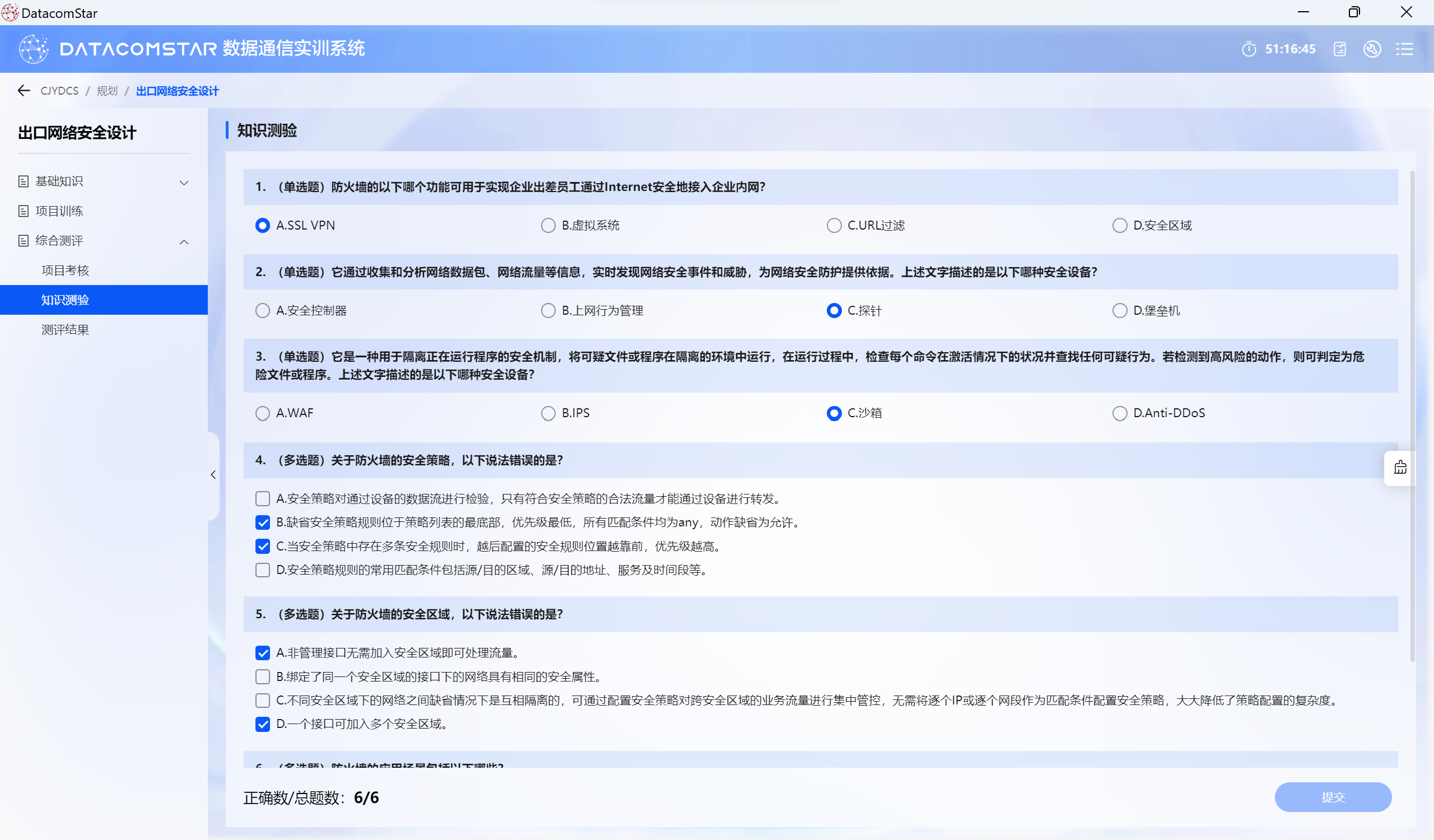Screen dimensions: 1434x840
Task: Select option D.堡垒机 for question 2
Action: [1119, 311]
